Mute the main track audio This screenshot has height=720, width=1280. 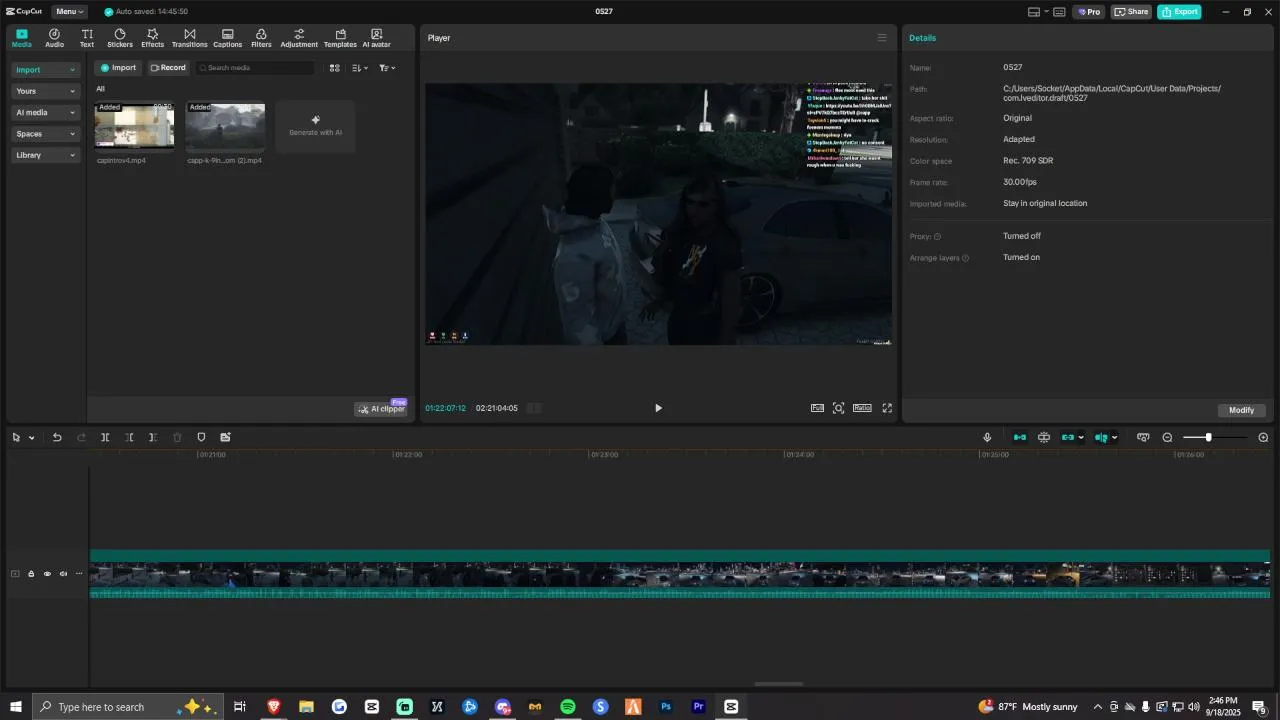click(63, 574)
